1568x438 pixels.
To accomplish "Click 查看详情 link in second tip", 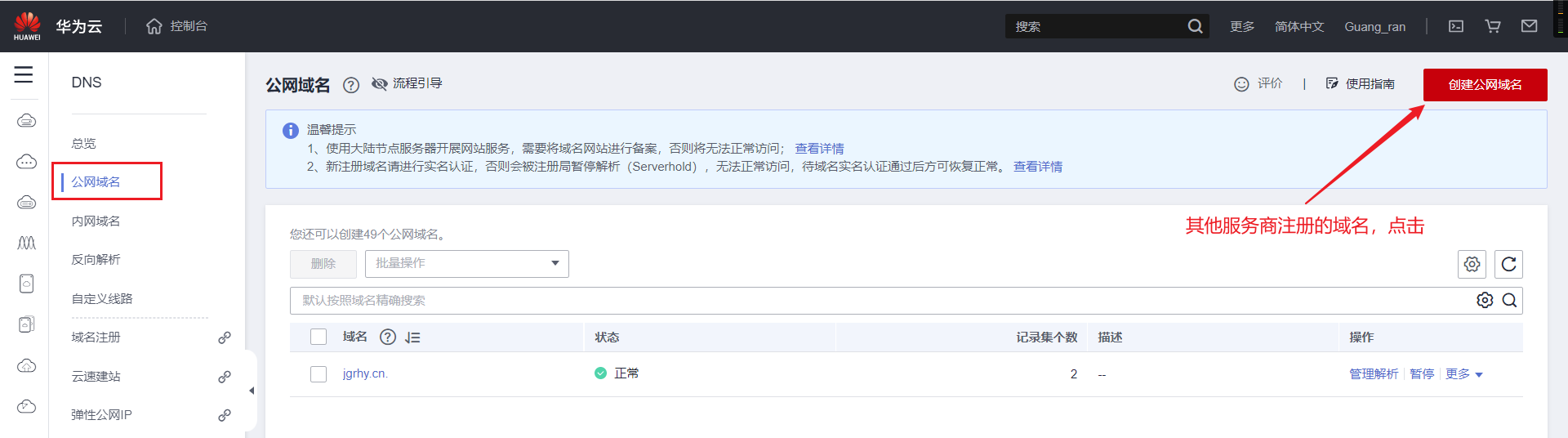I will coord(1038,166).
